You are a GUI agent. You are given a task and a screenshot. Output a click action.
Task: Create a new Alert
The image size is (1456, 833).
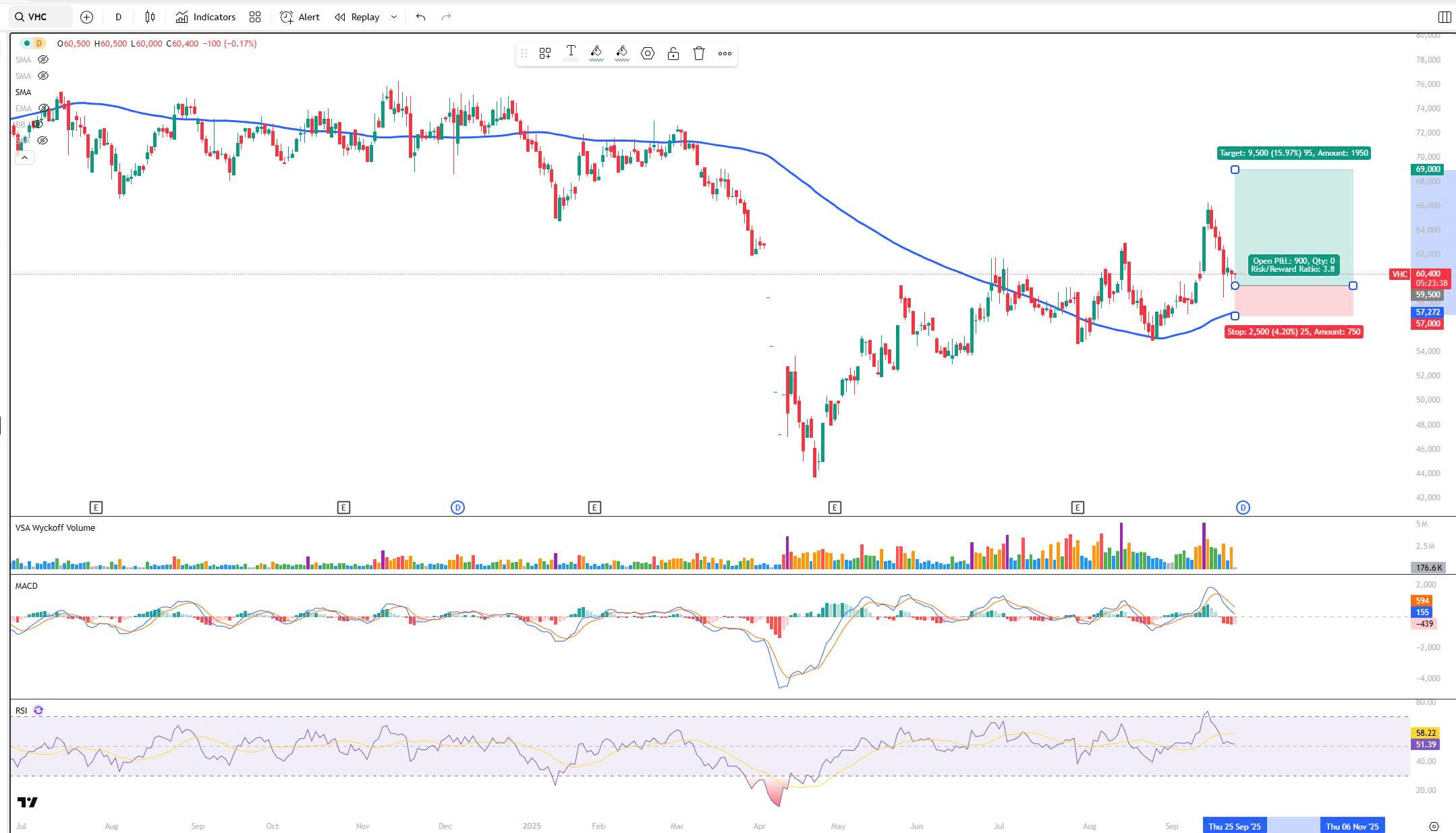click(x=300, y=17)
